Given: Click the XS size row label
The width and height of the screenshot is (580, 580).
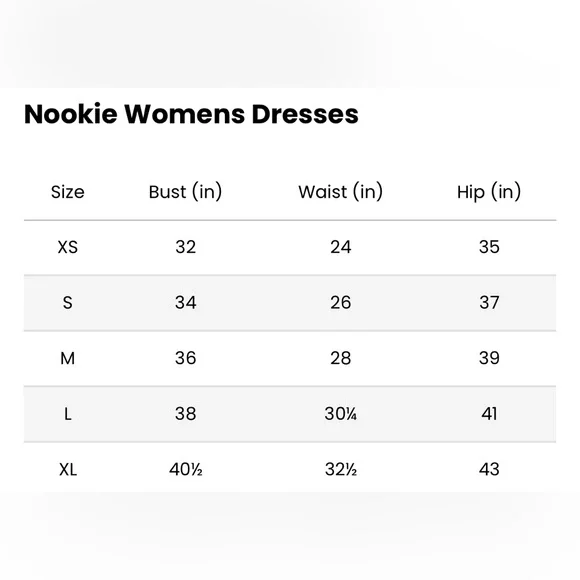Looking at the screenshot, I should tap(68, 247).
